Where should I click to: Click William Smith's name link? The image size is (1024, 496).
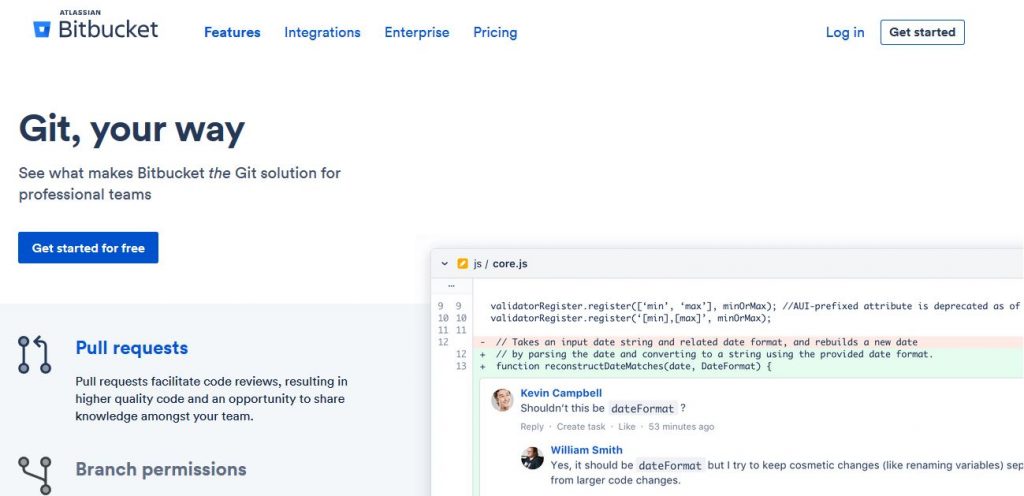586,450
